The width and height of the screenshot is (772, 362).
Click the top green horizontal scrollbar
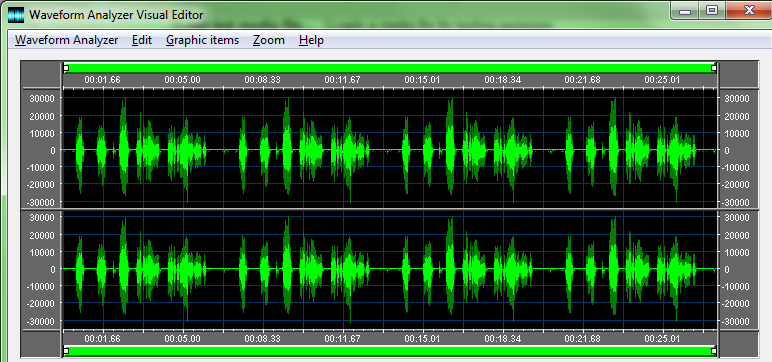[390, 68]
